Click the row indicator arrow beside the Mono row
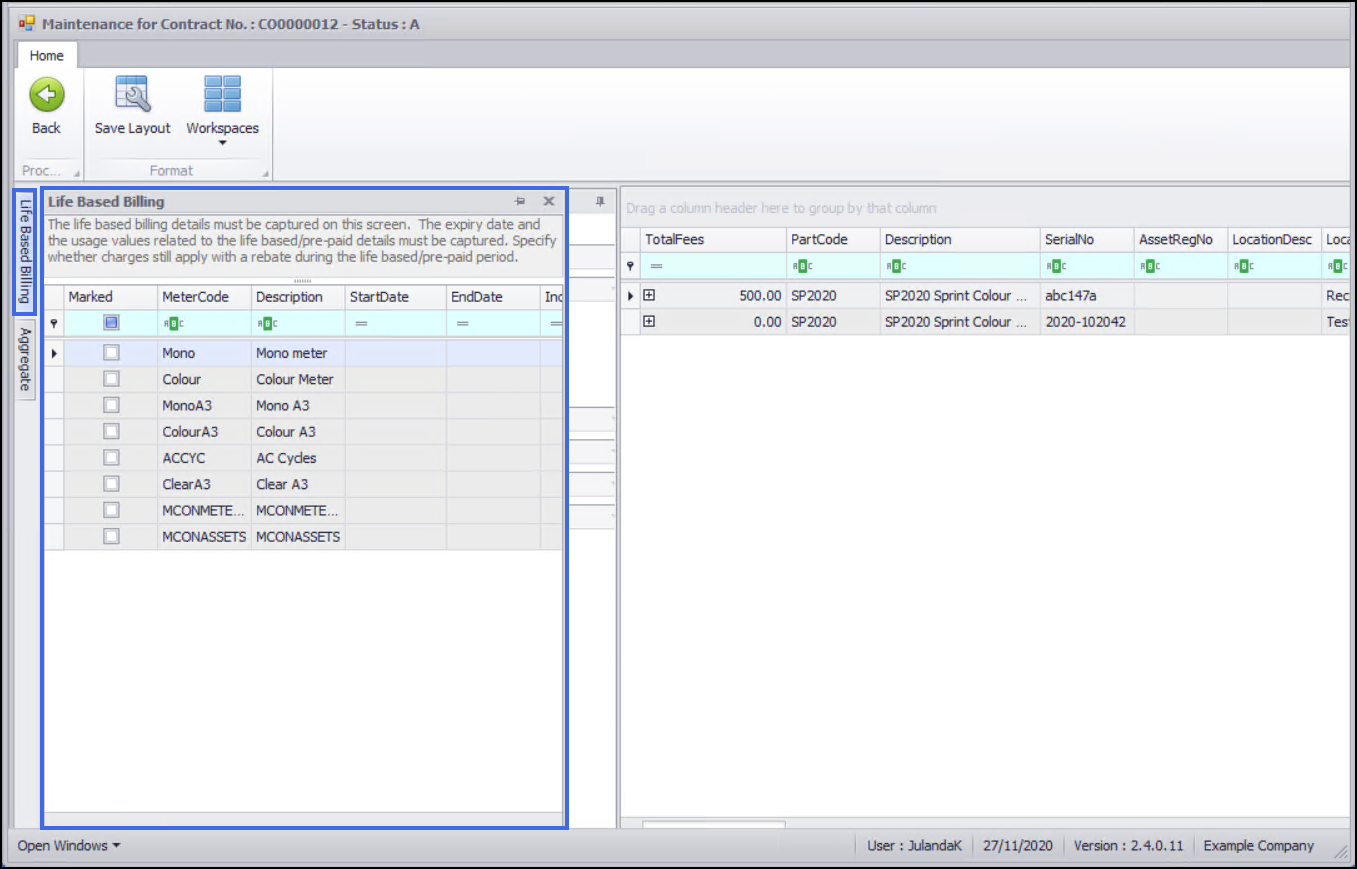The width and height of the screenshot is (1357, 869). click(54, 353)
